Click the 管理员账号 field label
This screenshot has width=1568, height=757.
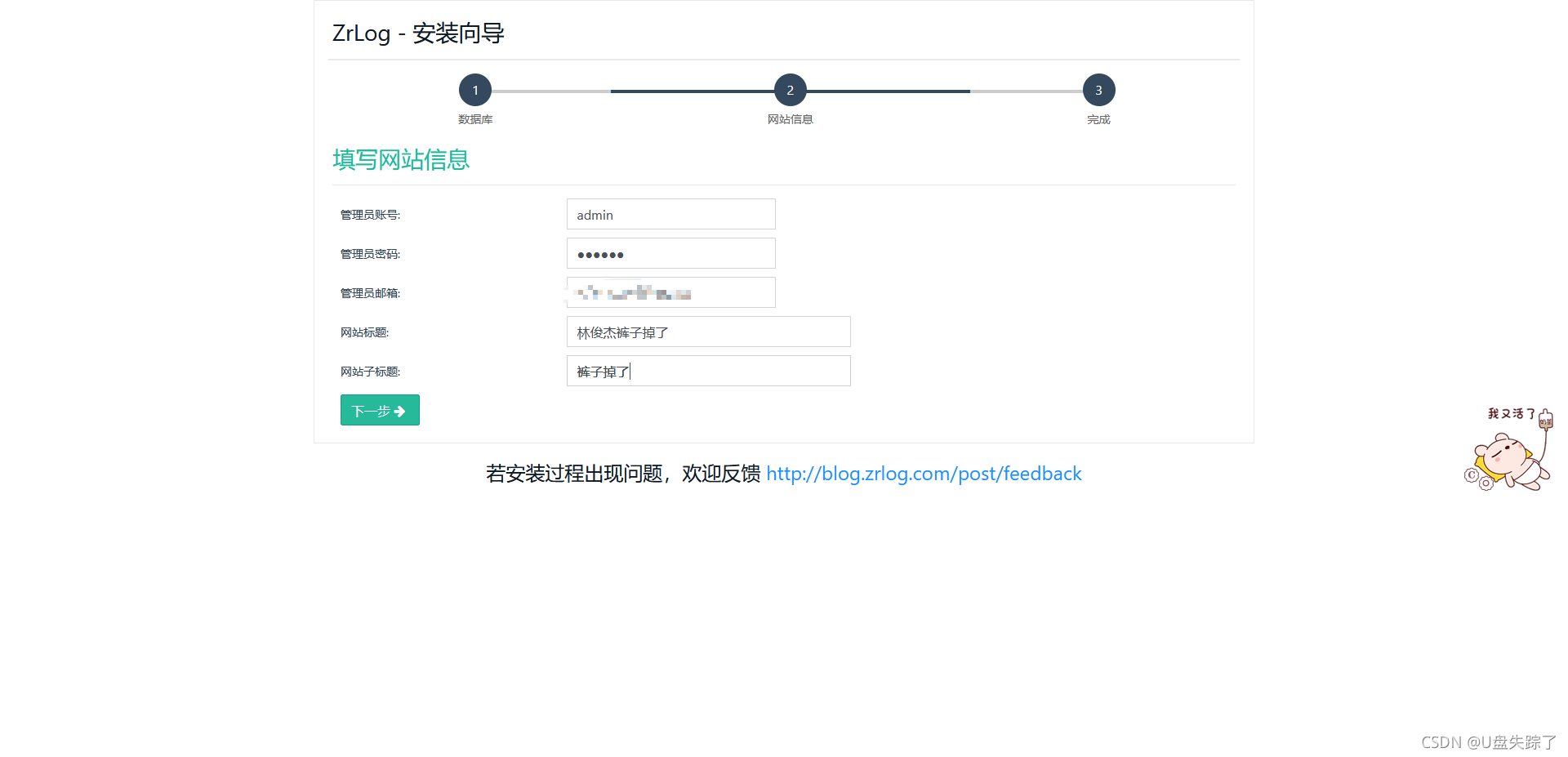point(369,214)
